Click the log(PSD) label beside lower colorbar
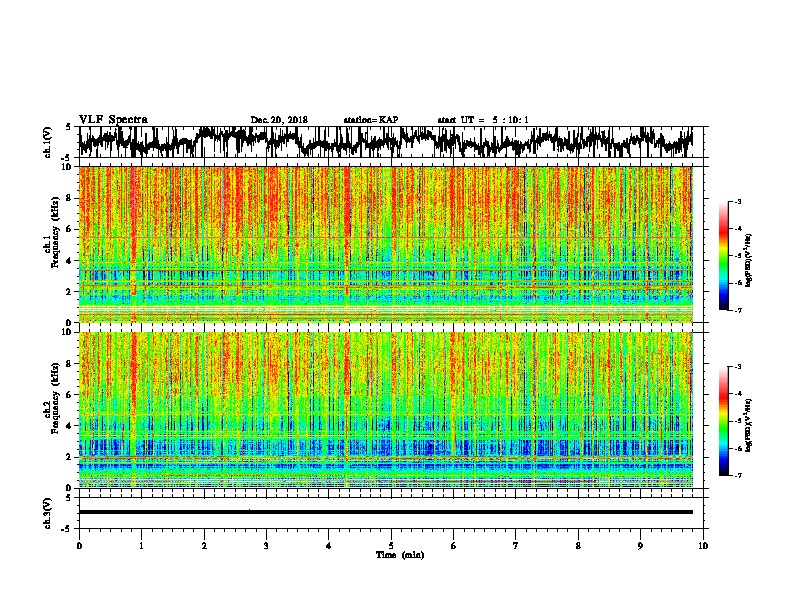 tap(749, 425)
